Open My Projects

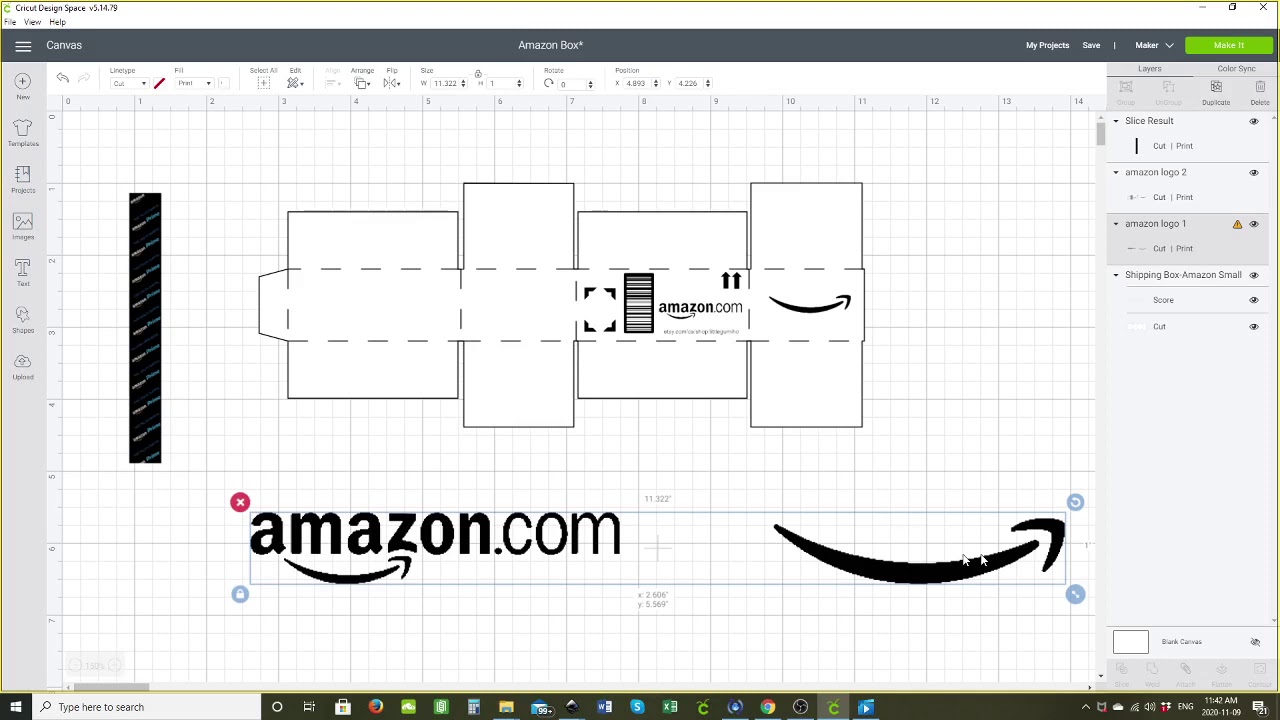coord(1047,45)
